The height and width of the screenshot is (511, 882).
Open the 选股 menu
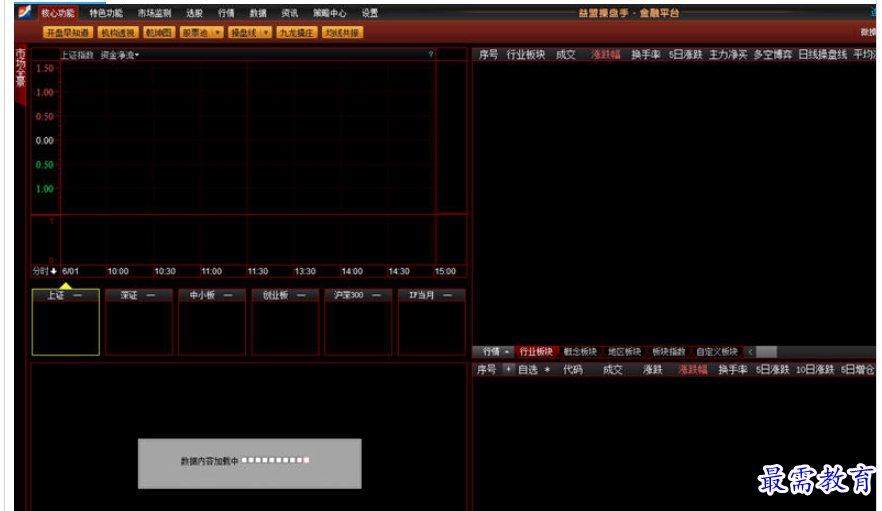[x=195, y=12]
